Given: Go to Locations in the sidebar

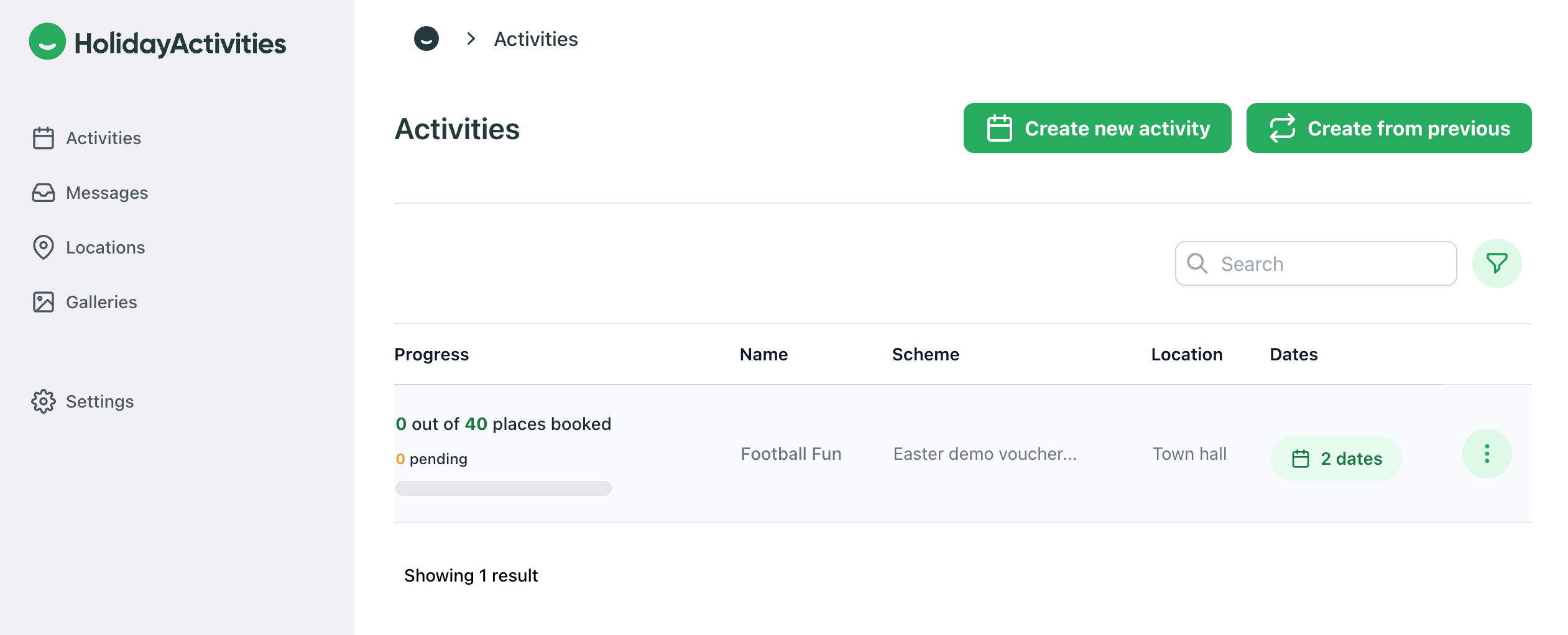Looking at the screenshot, I should click(x=105, y=247).
